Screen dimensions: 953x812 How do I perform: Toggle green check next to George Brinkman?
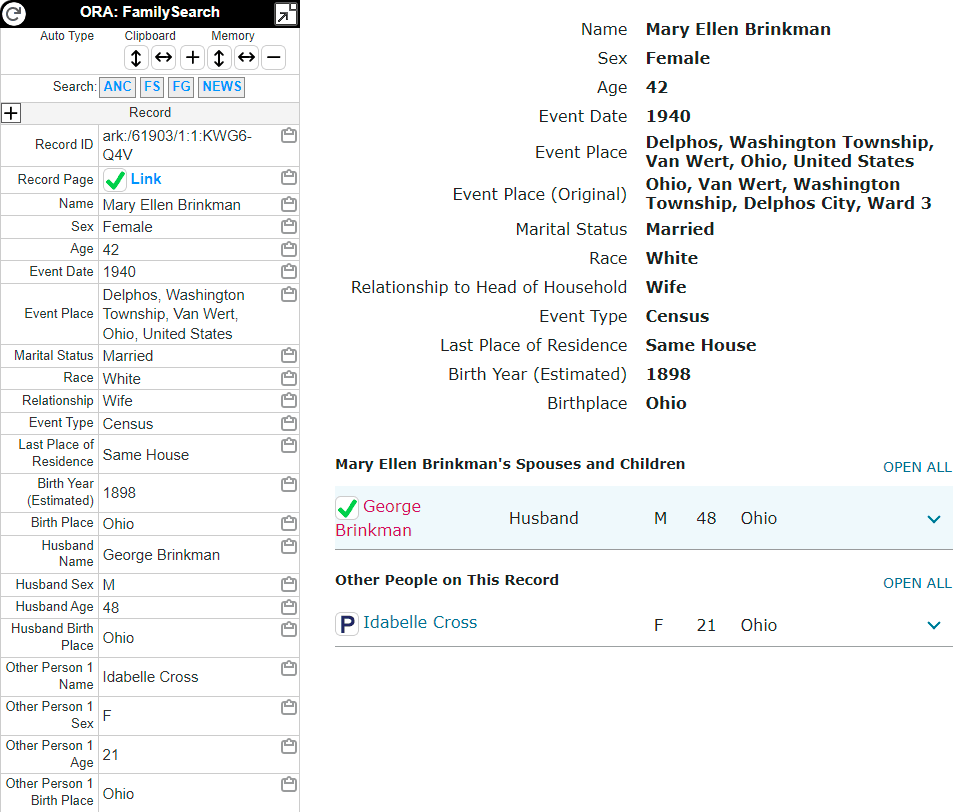pyautogui.click(x=347, y=508)
